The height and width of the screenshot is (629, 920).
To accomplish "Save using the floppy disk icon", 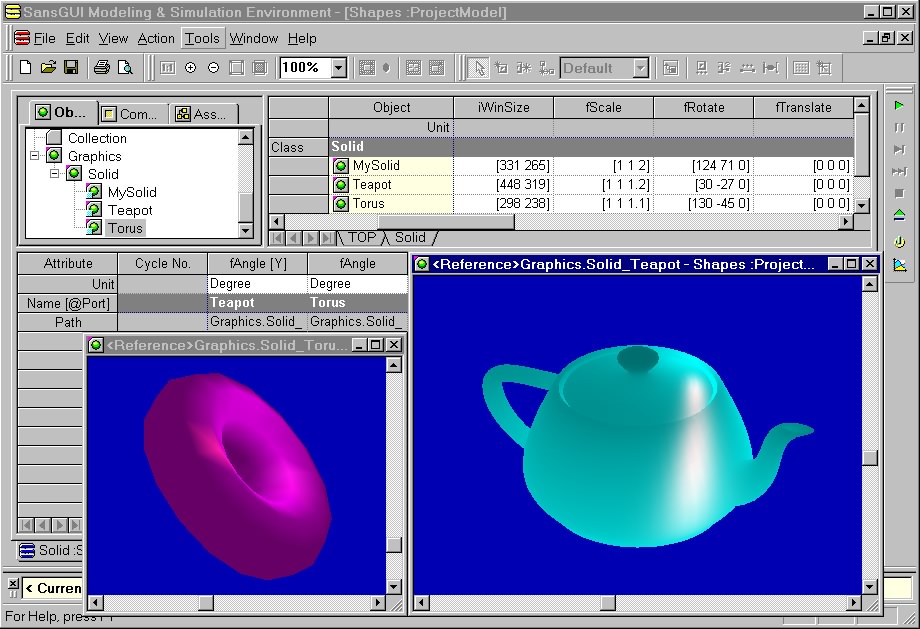I will pos(71,68).
